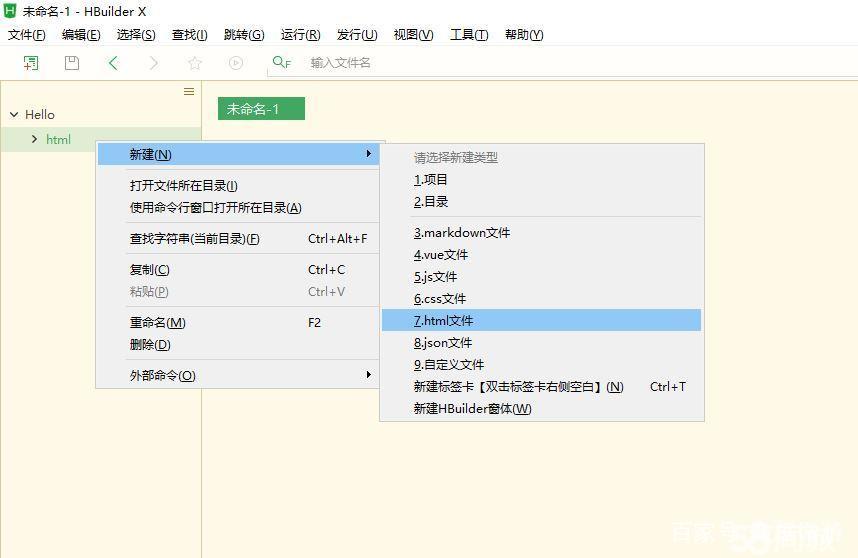This screenshot has height=558, width=858.
Task: Select 重命名(M) in context menu
Action: pyautogui.click(x=238, y=322)
